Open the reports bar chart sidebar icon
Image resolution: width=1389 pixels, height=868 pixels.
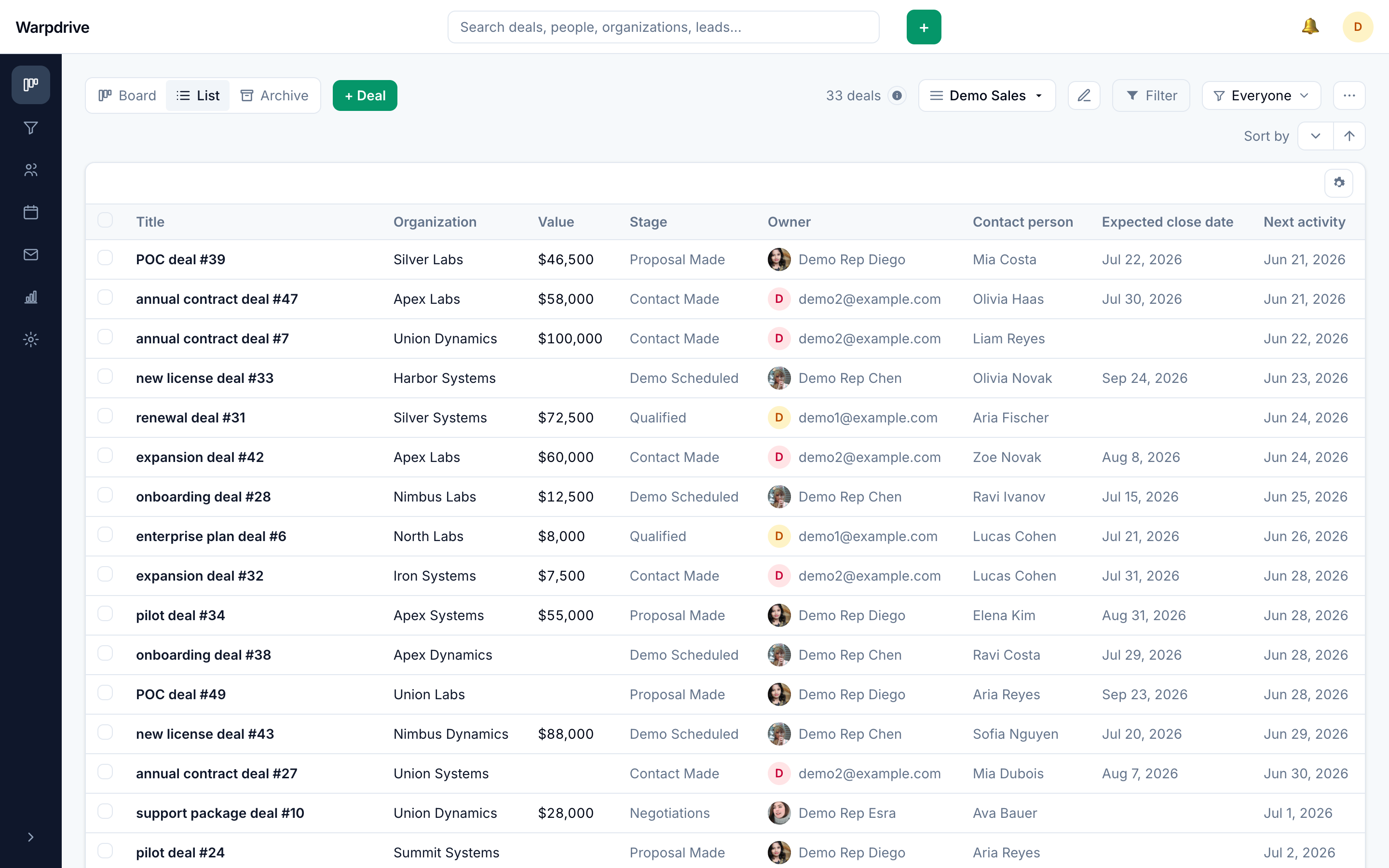(30, 298)
